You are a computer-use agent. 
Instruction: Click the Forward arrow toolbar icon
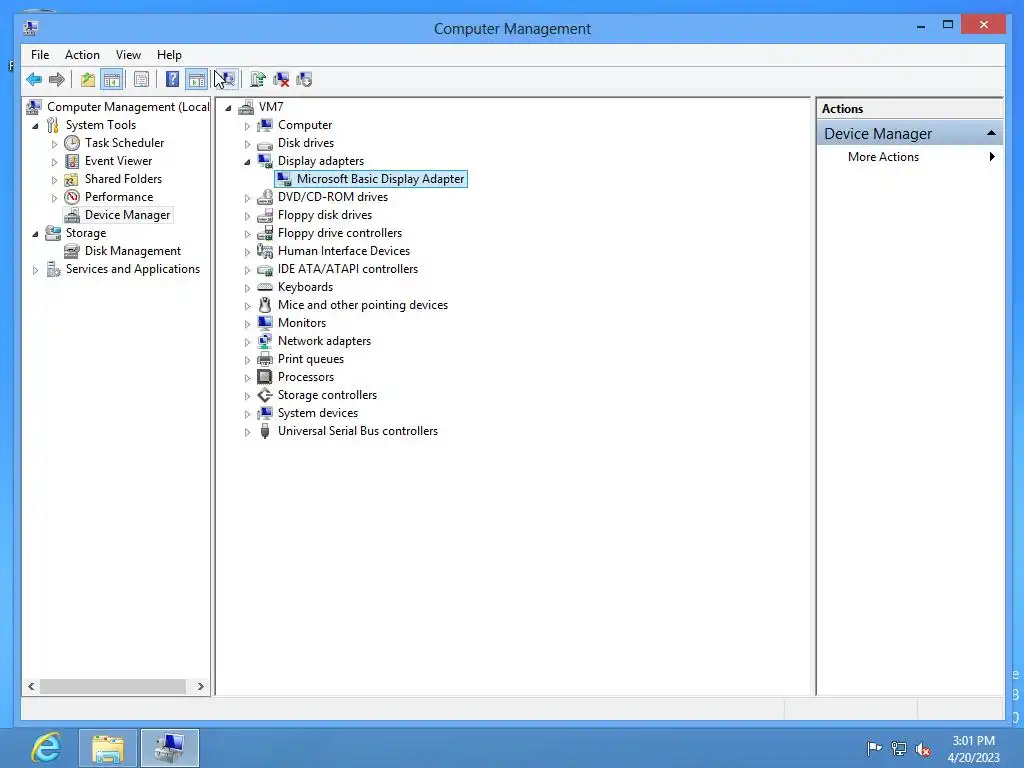(x=57, y=80)
